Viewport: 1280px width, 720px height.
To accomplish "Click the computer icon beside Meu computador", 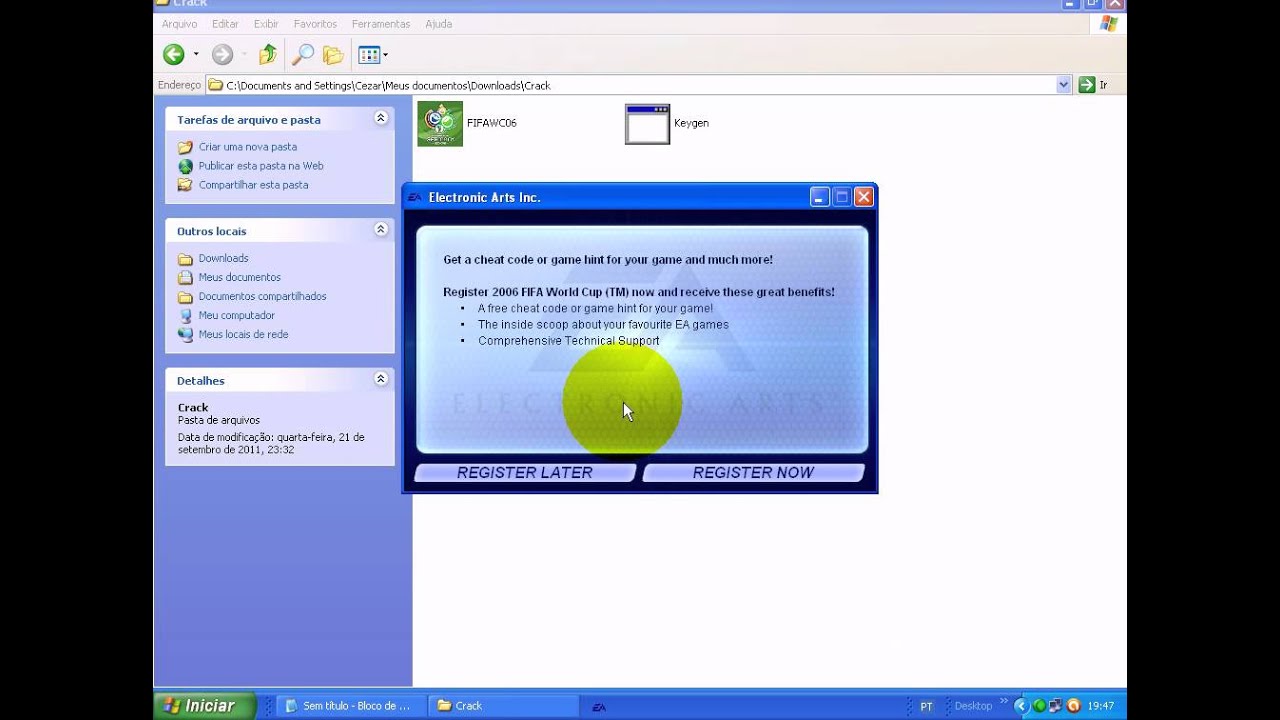I will click(x=185, y=315).
